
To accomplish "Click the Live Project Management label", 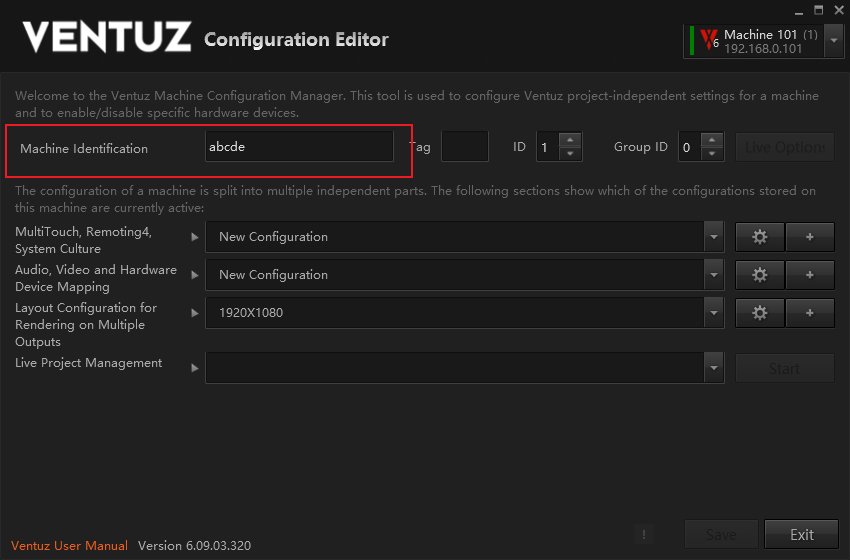I will coord(88,363).
